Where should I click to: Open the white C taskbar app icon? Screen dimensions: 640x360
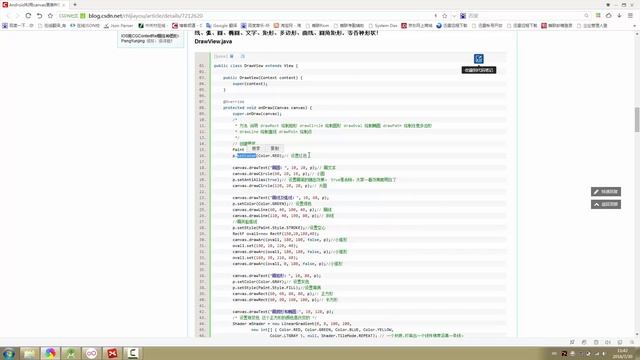tap(133, 353)
